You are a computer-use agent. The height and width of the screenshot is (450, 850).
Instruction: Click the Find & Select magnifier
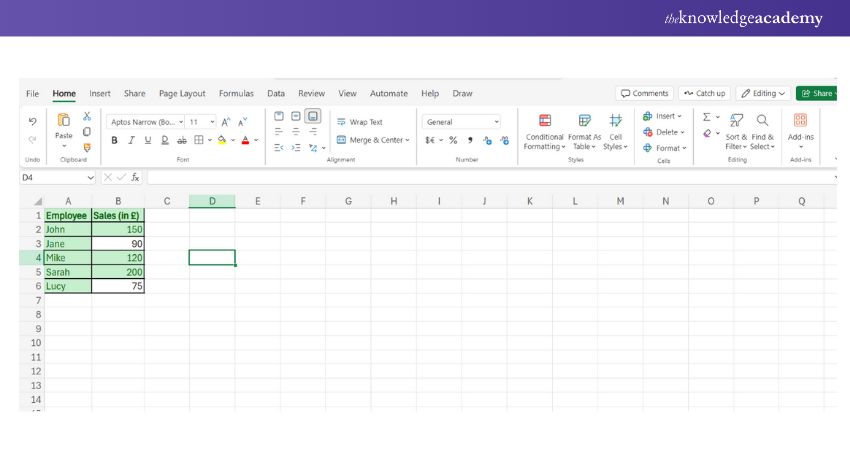762,131
